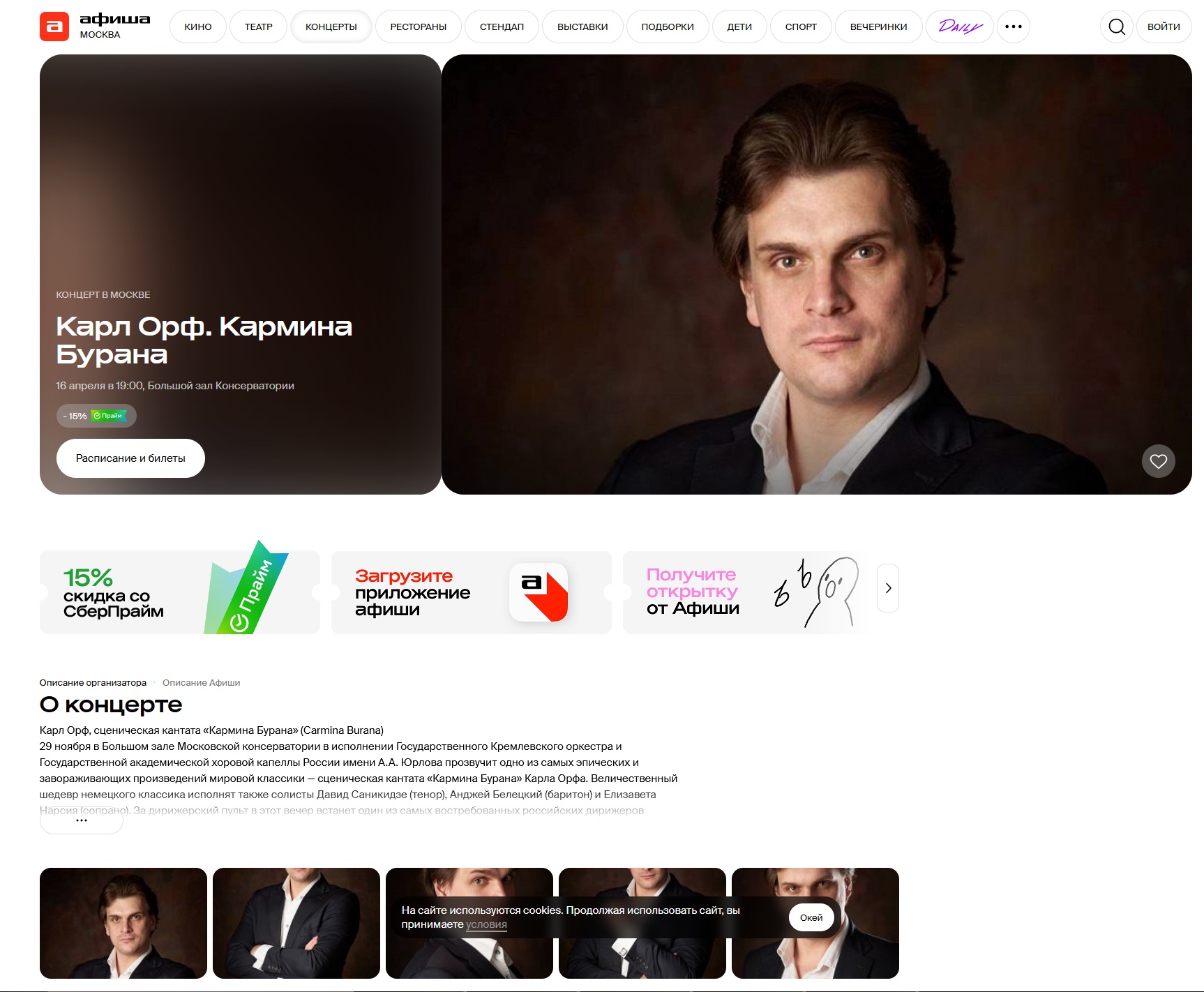Click the red Afisha logo icon
Screen dimensions: 1204x992
(x=54, y=27)
